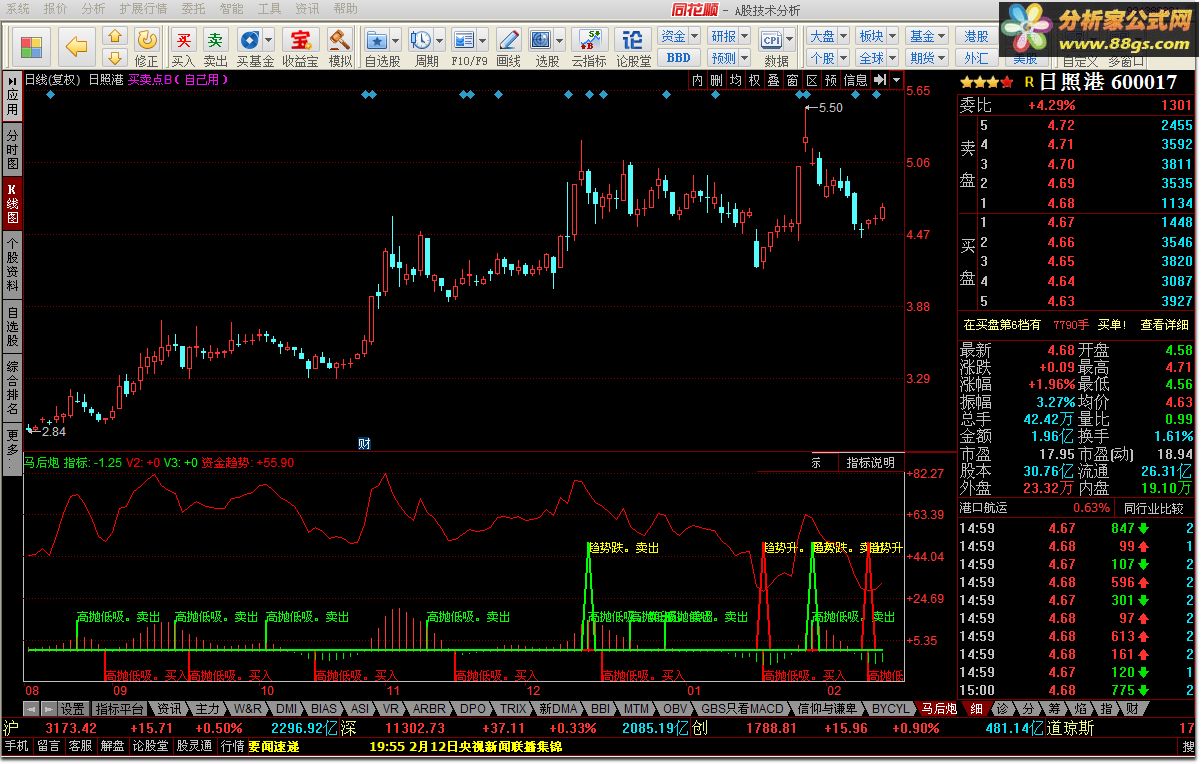Click the scrolling news 央视新闻联播集锦

tap(513, 746)
